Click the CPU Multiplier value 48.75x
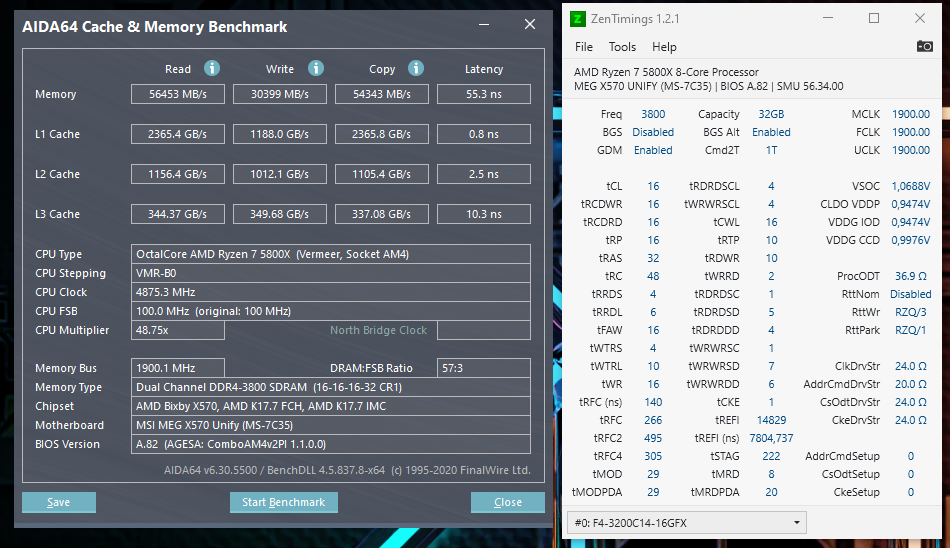 click(178, 330)
